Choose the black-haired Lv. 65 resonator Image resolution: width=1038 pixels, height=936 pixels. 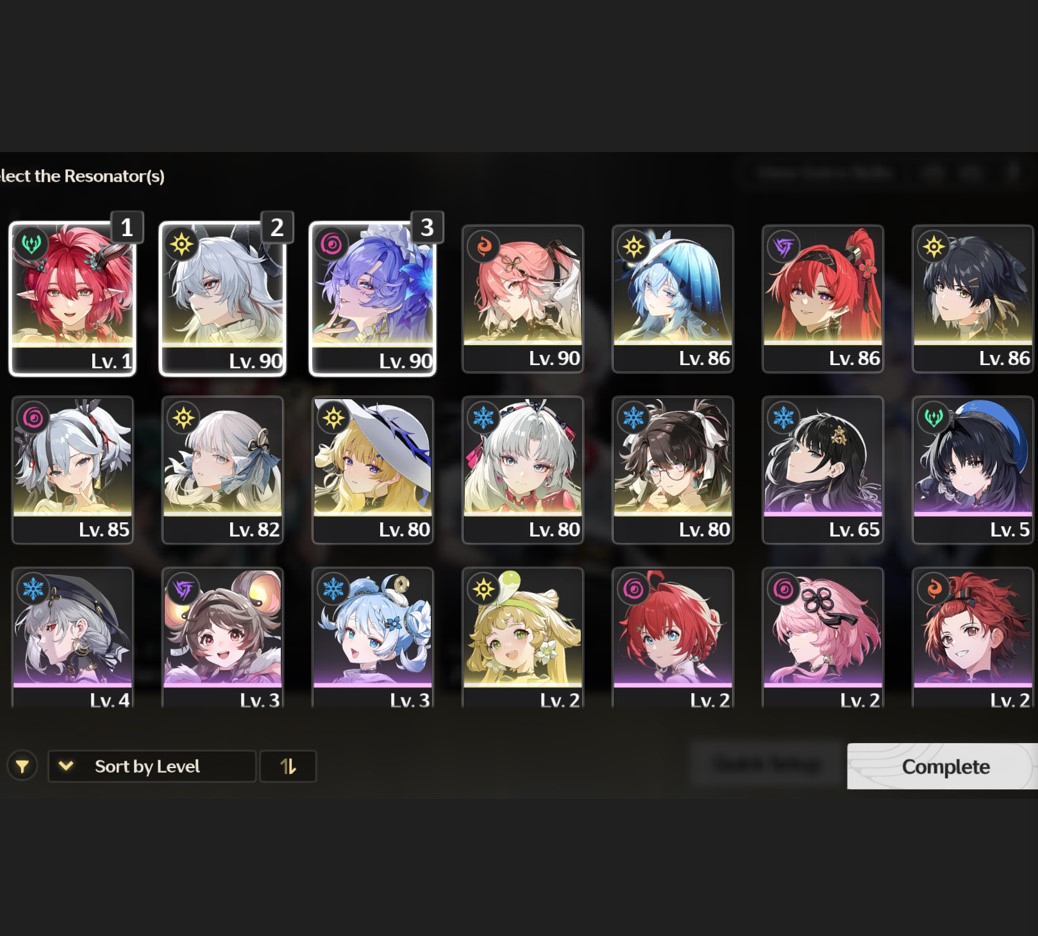click(823, 470)
